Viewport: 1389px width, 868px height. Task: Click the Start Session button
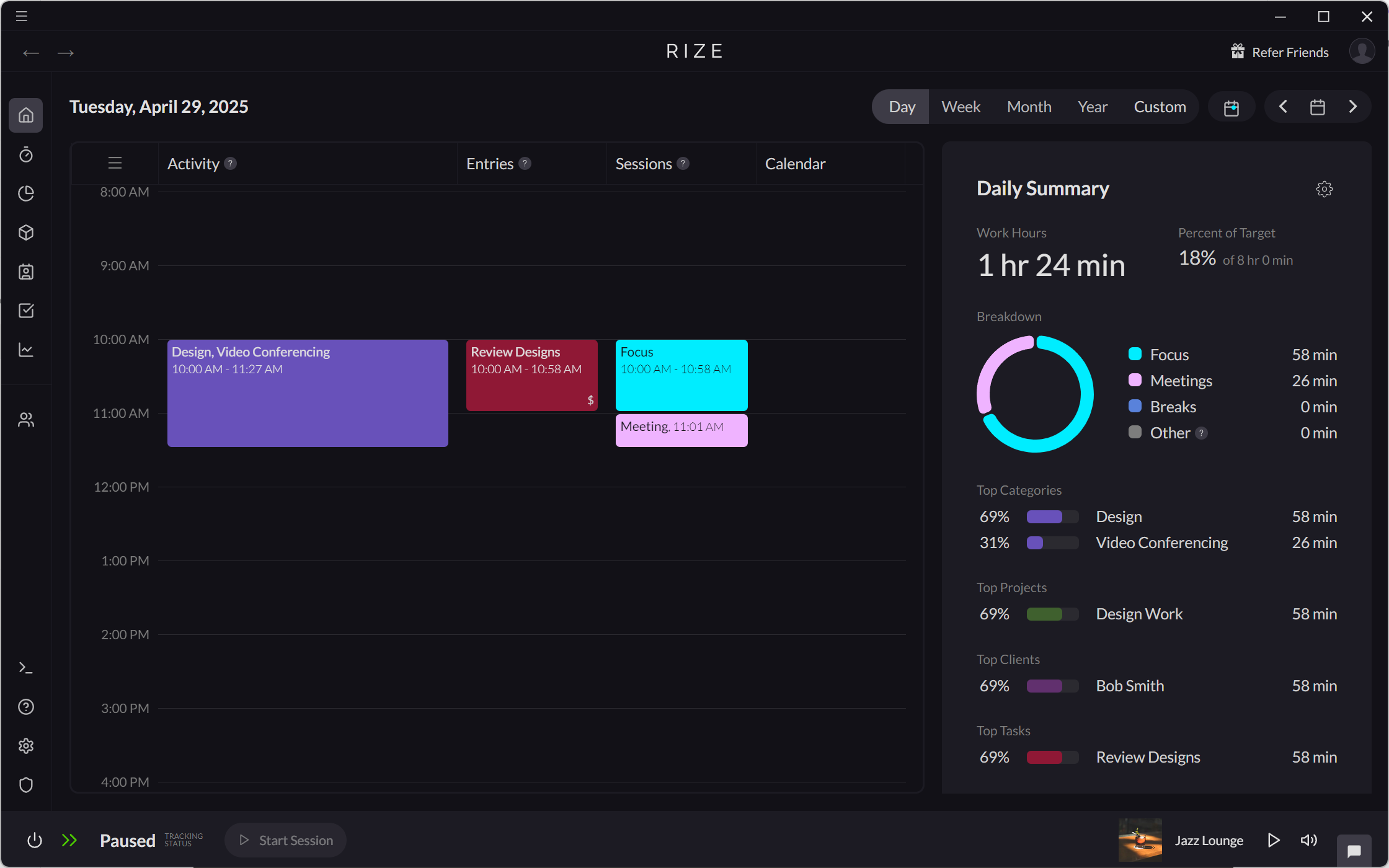point(285,840)
